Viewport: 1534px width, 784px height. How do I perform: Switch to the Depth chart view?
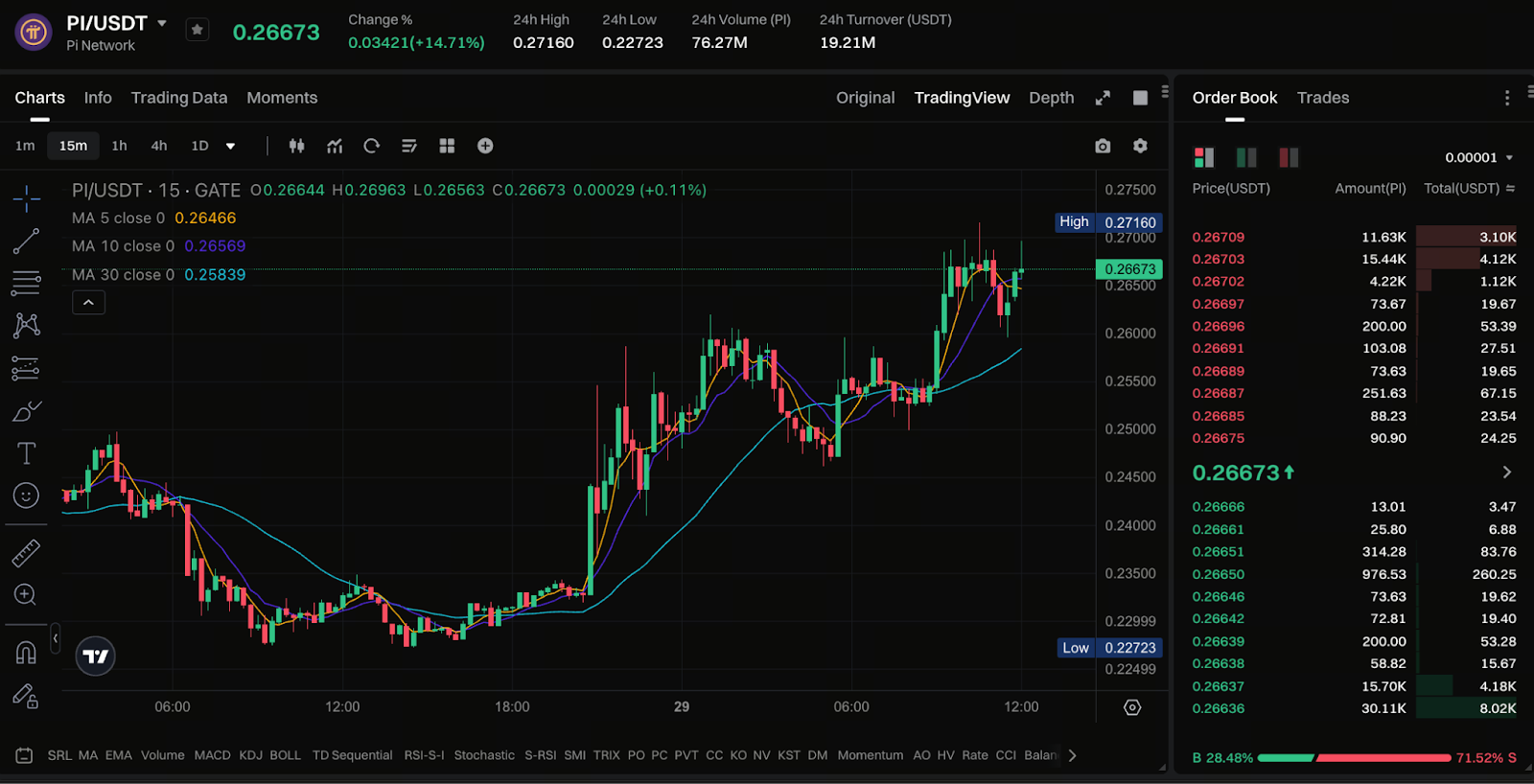point(1051,98)
